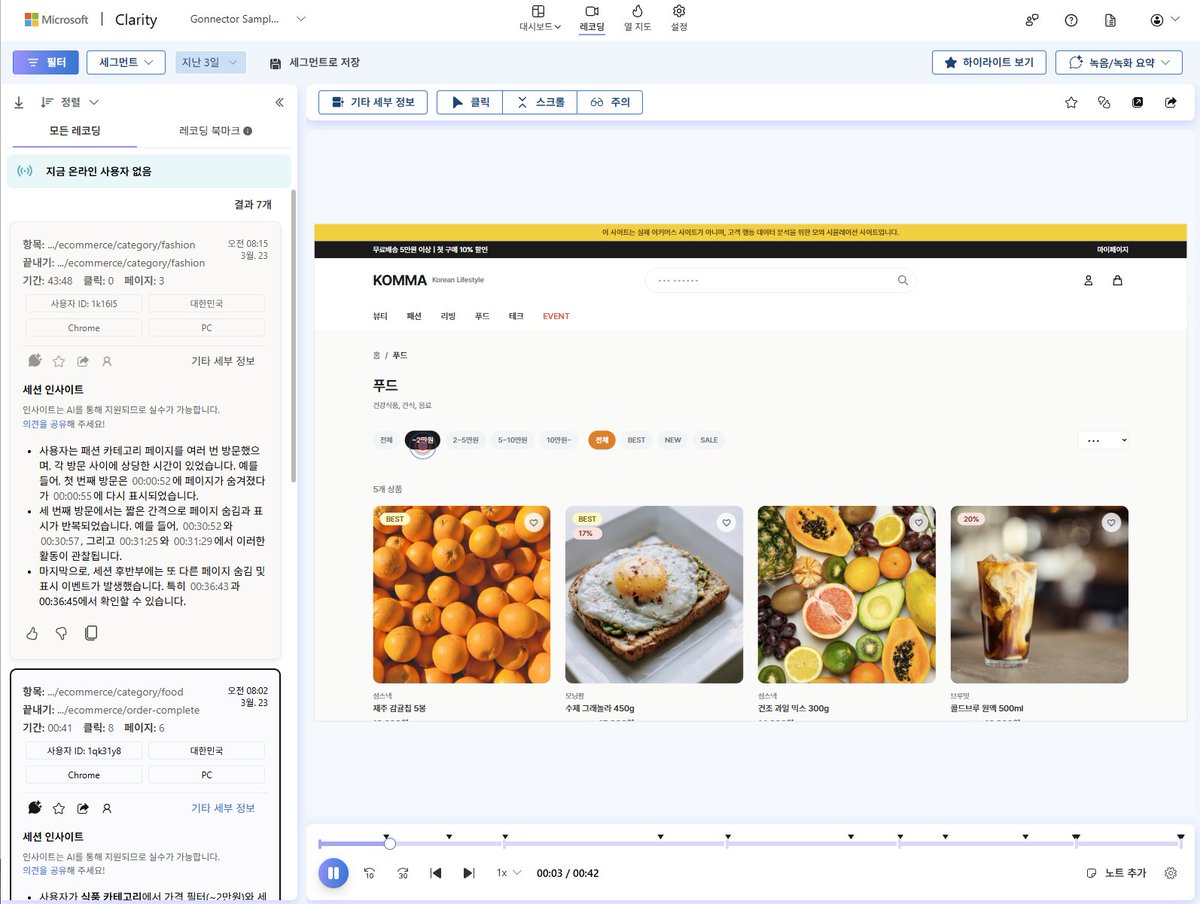Go to previous recording
Image resolution: width=1200 pixels, height=904 pixels.
(x=435, y=873)
